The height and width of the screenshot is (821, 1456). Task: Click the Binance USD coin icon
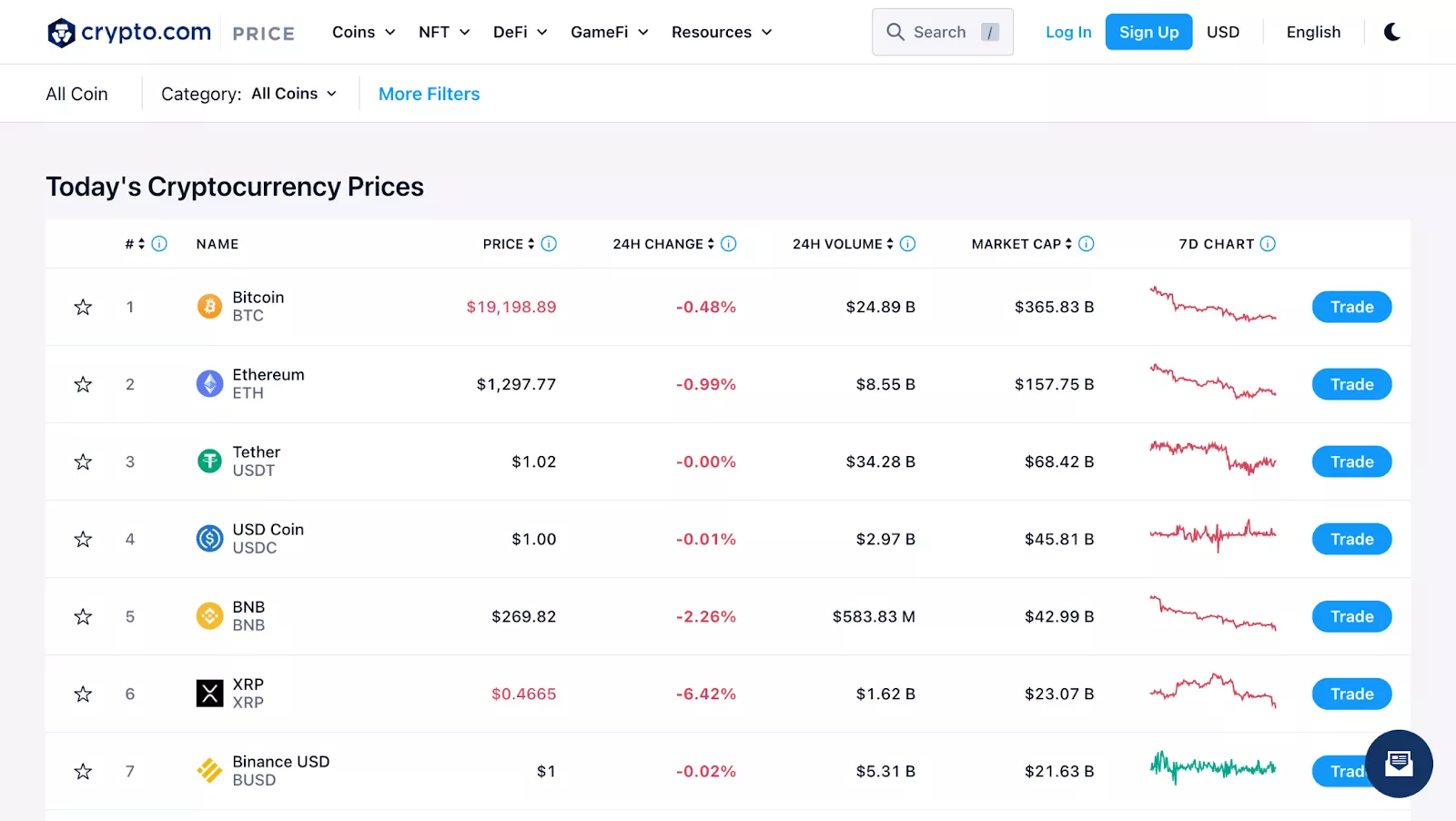pos(209,771)
